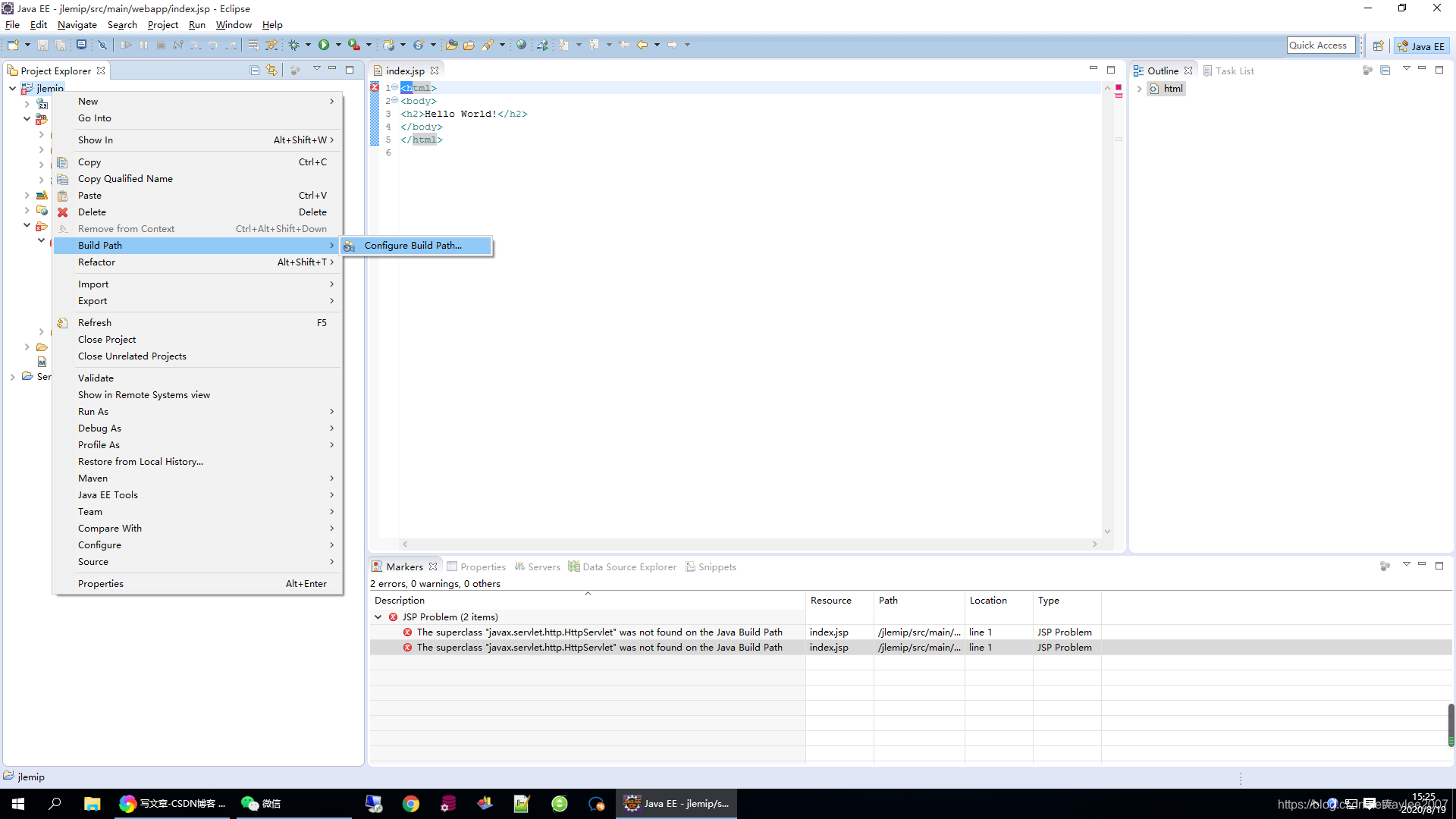This screenshot has height=819, width=1456.
Task: Open Chrome from the Windows taskbar
Action: click(x=410, y=804)
